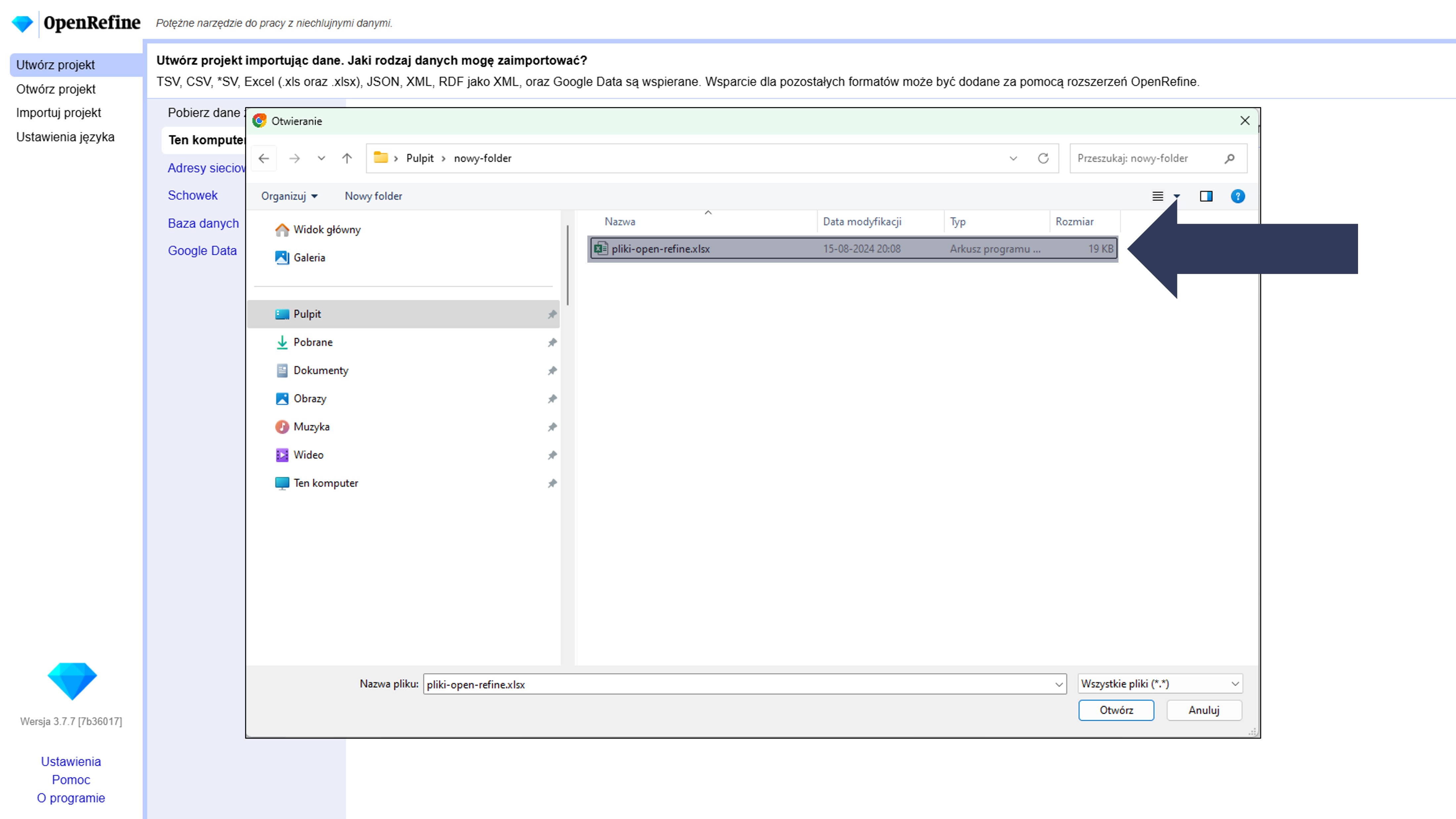Open the dialog help question-mark icon
The width and height of the screenshot is (1456, 819).
1237,196
